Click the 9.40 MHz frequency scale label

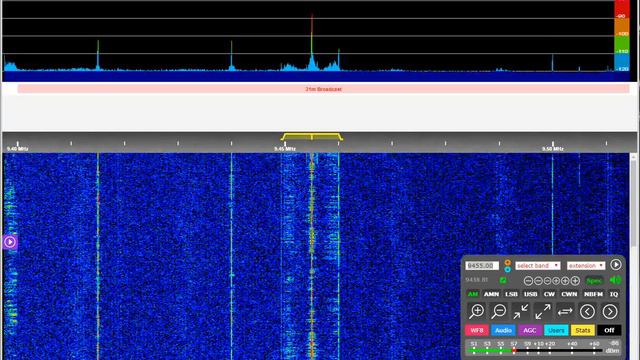point(18,149)
